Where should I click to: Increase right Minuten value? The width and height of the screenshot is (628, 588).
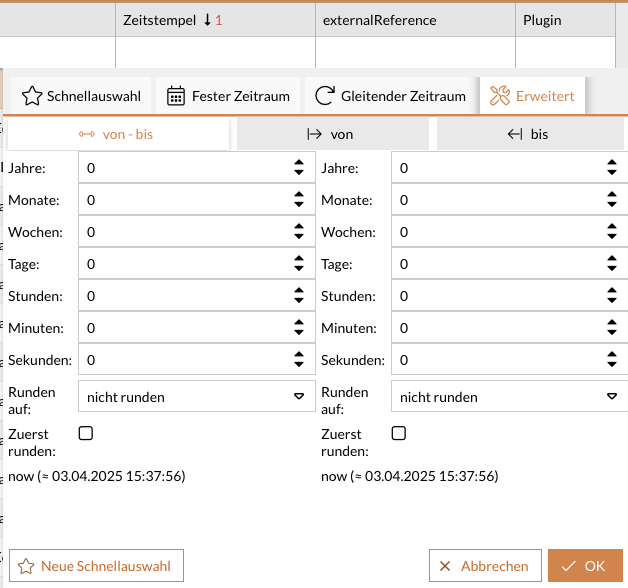coord(612,323)
